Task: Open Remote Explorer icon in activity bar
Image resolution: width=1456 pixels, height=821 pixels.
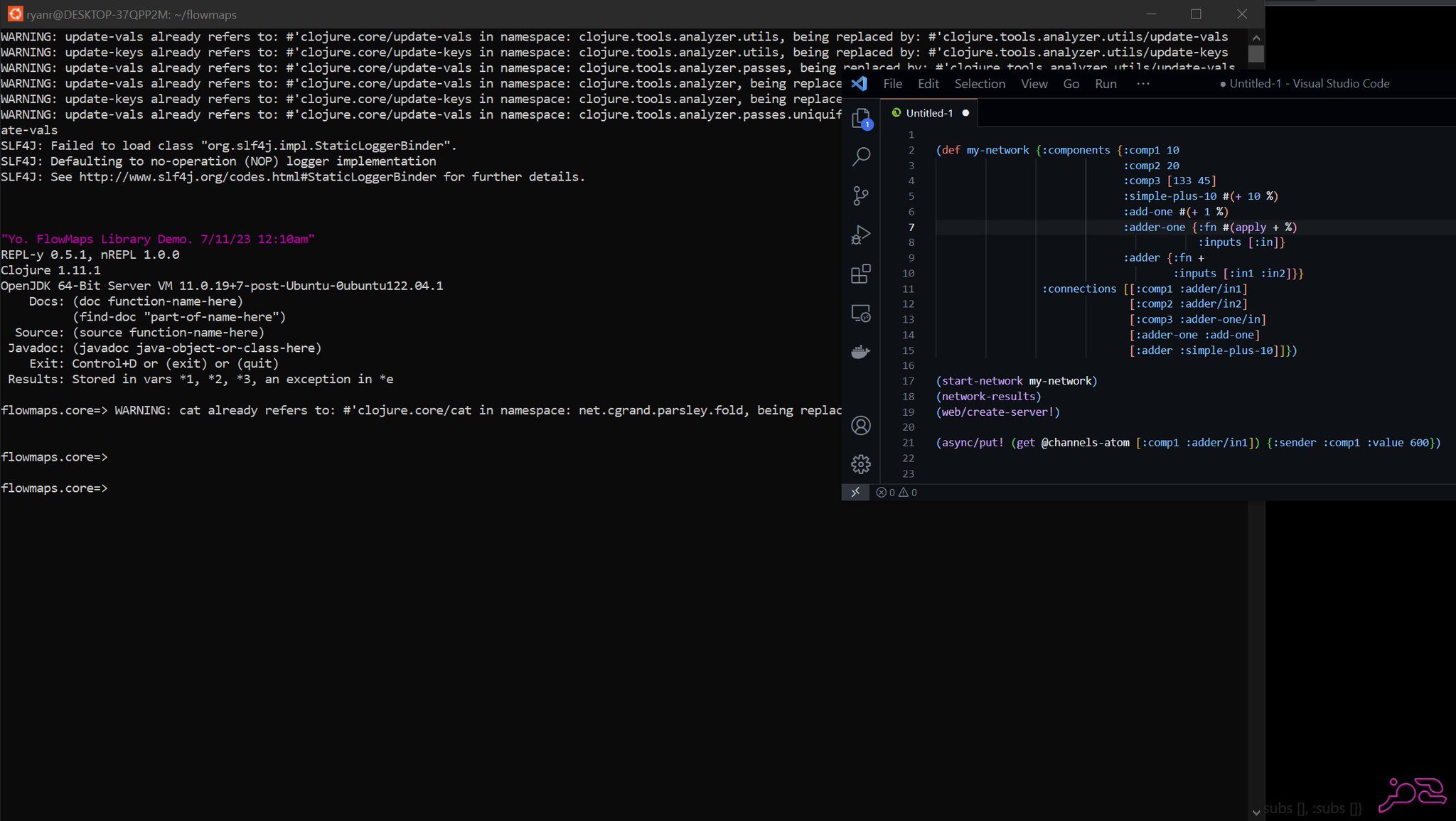Action: [861, 313]
